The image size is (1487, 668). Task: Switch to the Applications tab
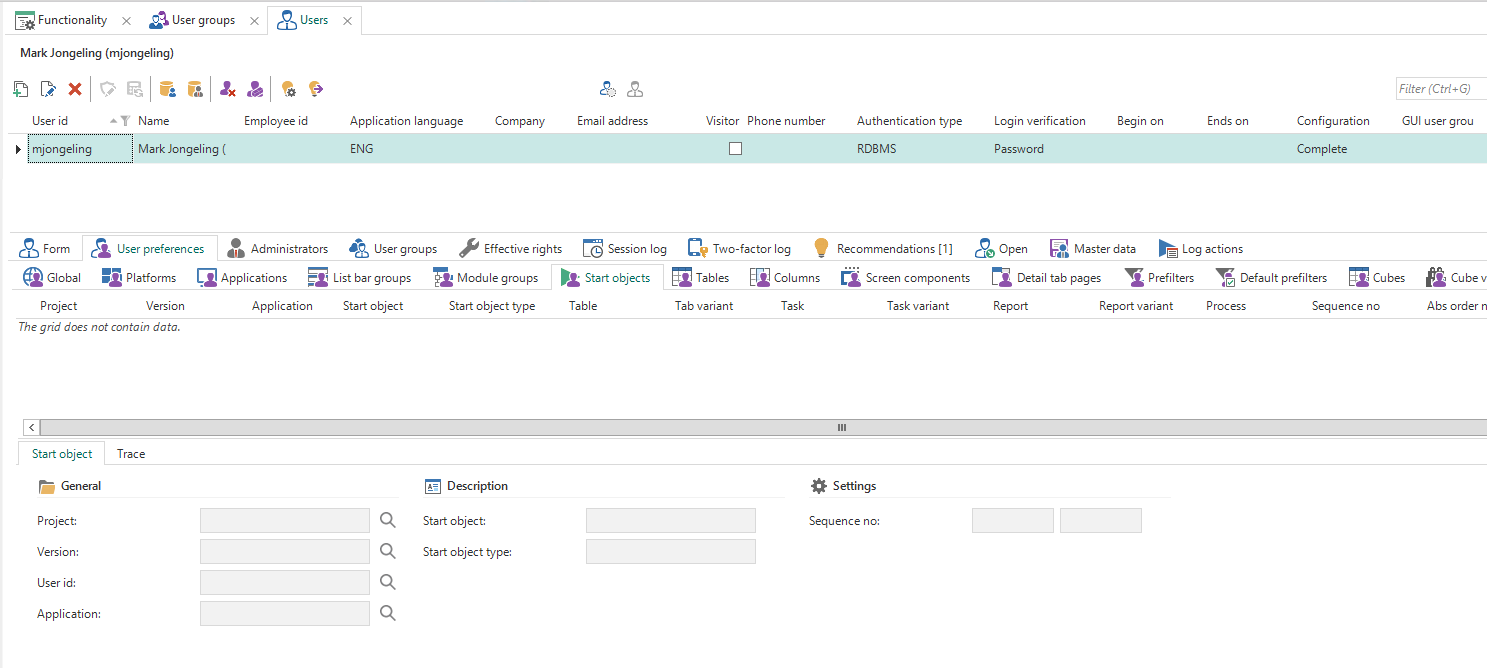pyautogui.click(x=242, y=277)
